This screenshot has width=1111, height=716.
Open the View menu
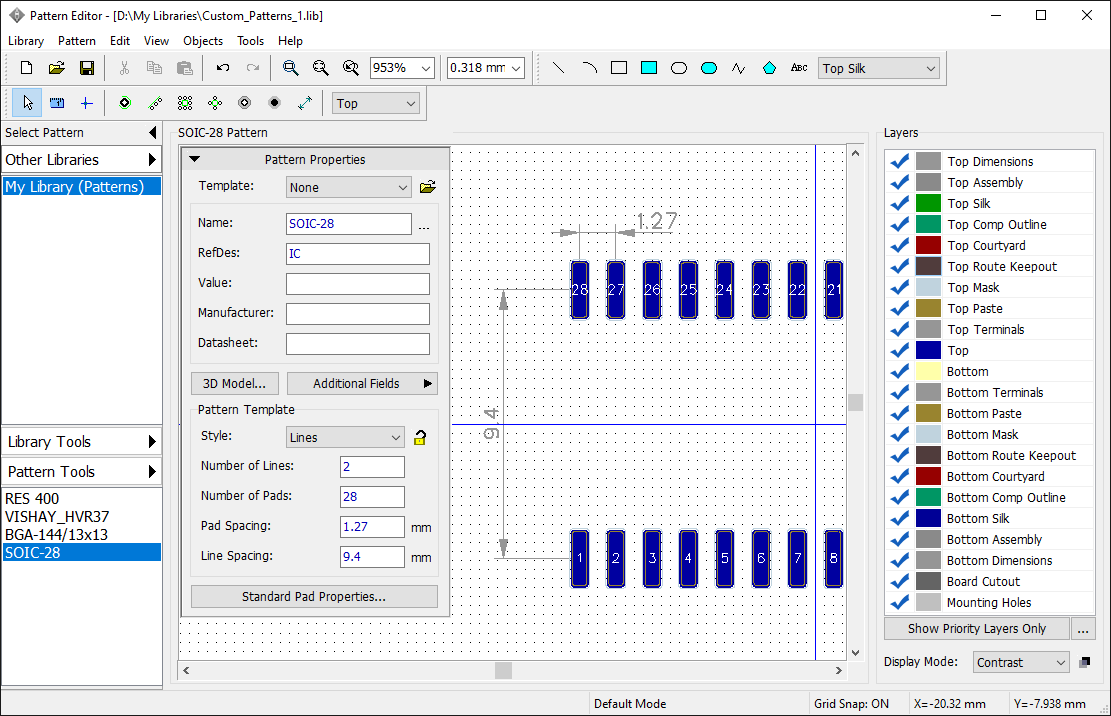[x=156, y=41]
